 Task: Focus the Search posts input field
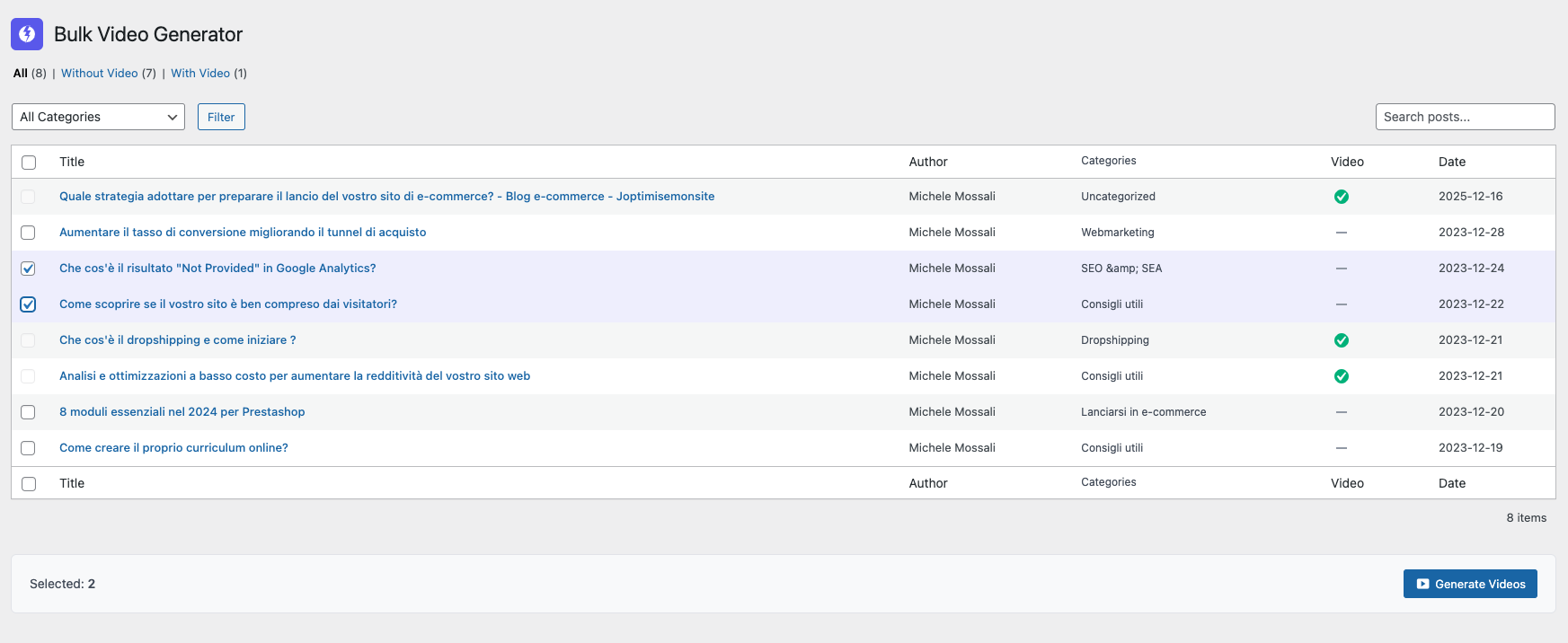click(x=1465, y=117)
